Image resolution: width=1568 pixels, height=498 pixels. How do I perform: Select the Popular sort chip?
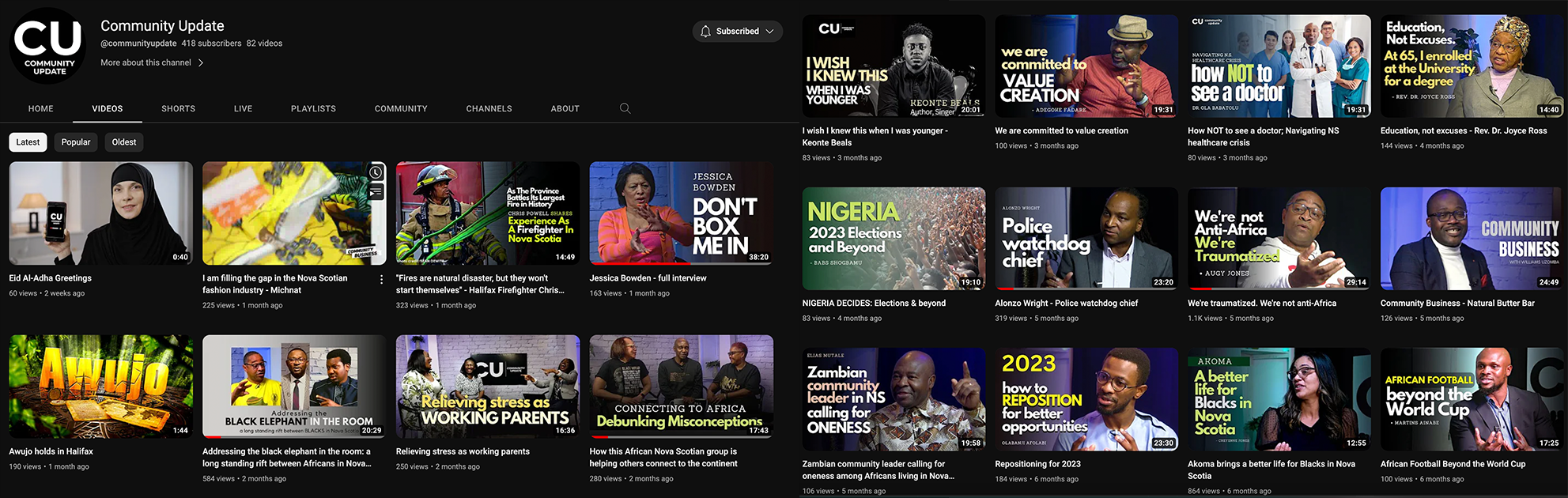click(x=76, y=142)
